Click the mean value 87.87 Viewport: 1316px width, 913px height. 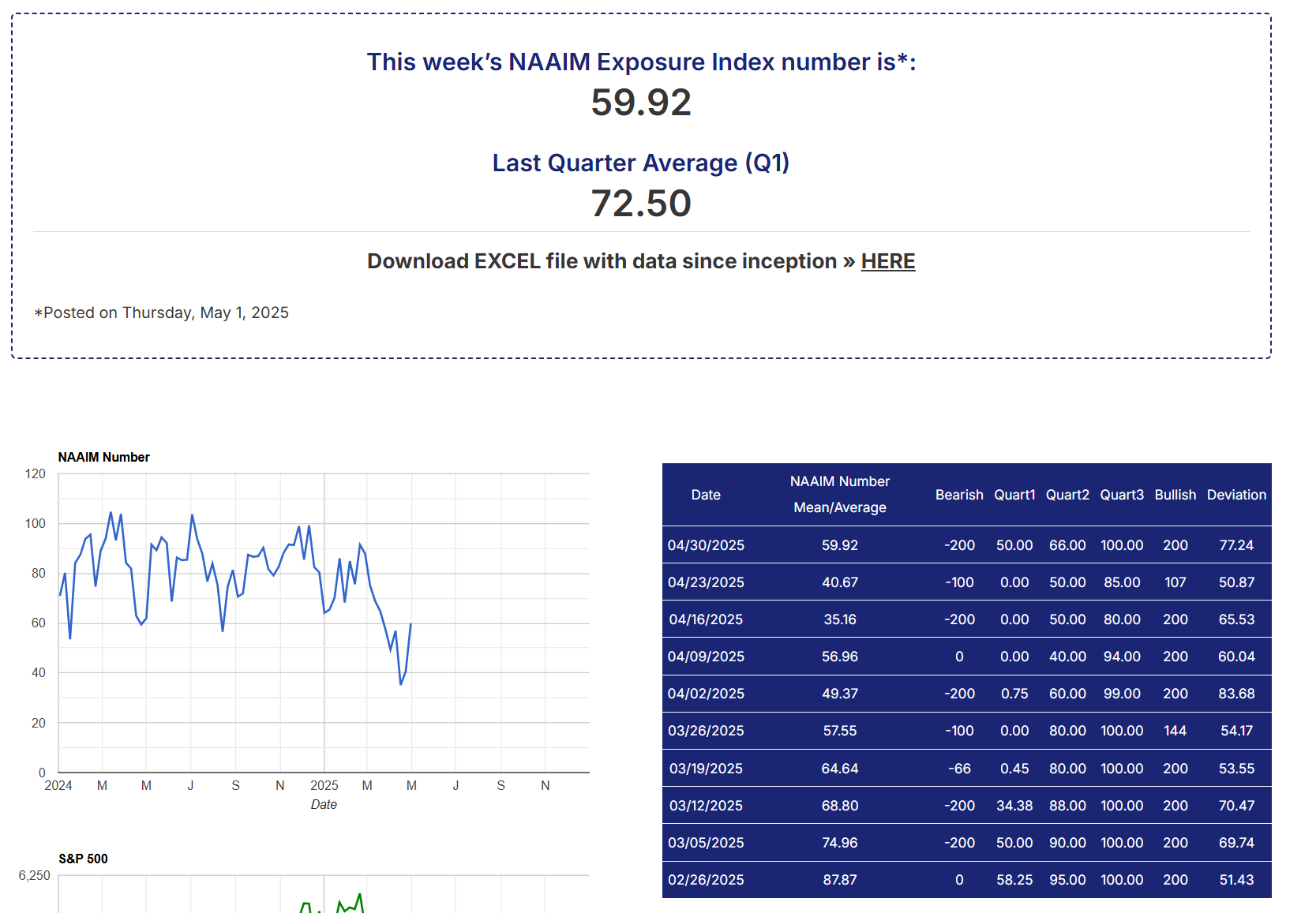[840, 880]
